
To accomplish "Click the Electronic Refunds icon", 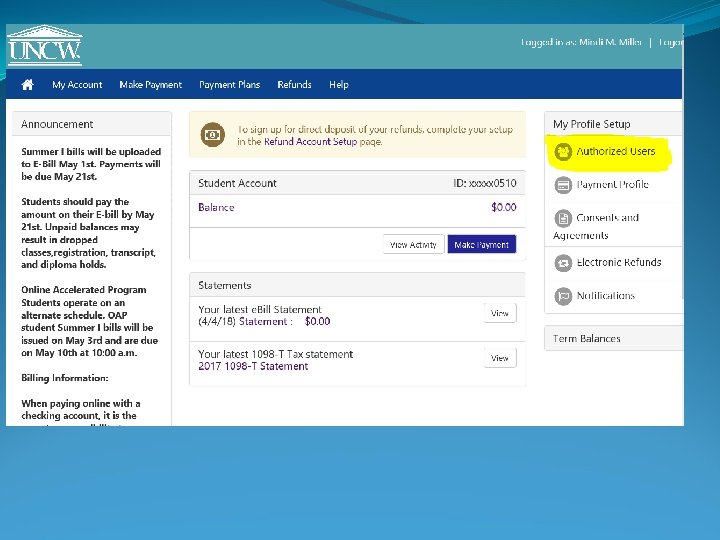I will (x=563, y=263).
